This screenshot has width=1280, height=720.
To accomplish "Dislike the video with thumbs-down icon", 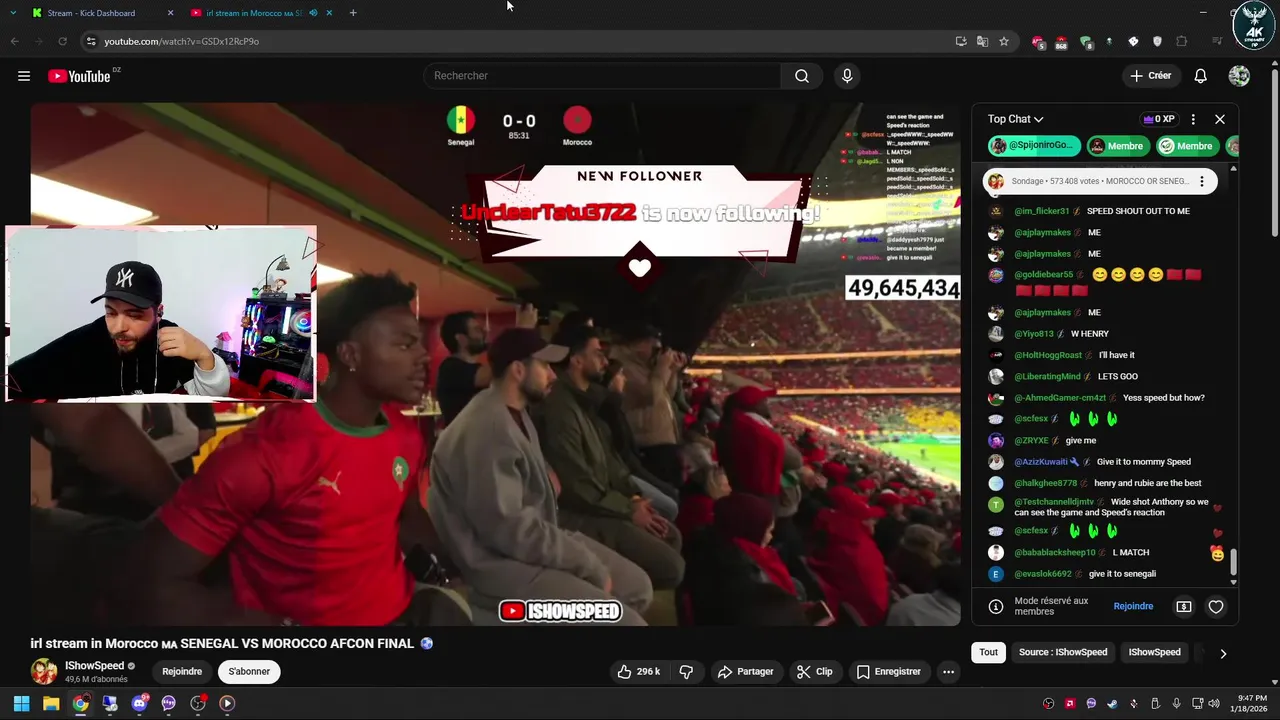I will point(686,672).
